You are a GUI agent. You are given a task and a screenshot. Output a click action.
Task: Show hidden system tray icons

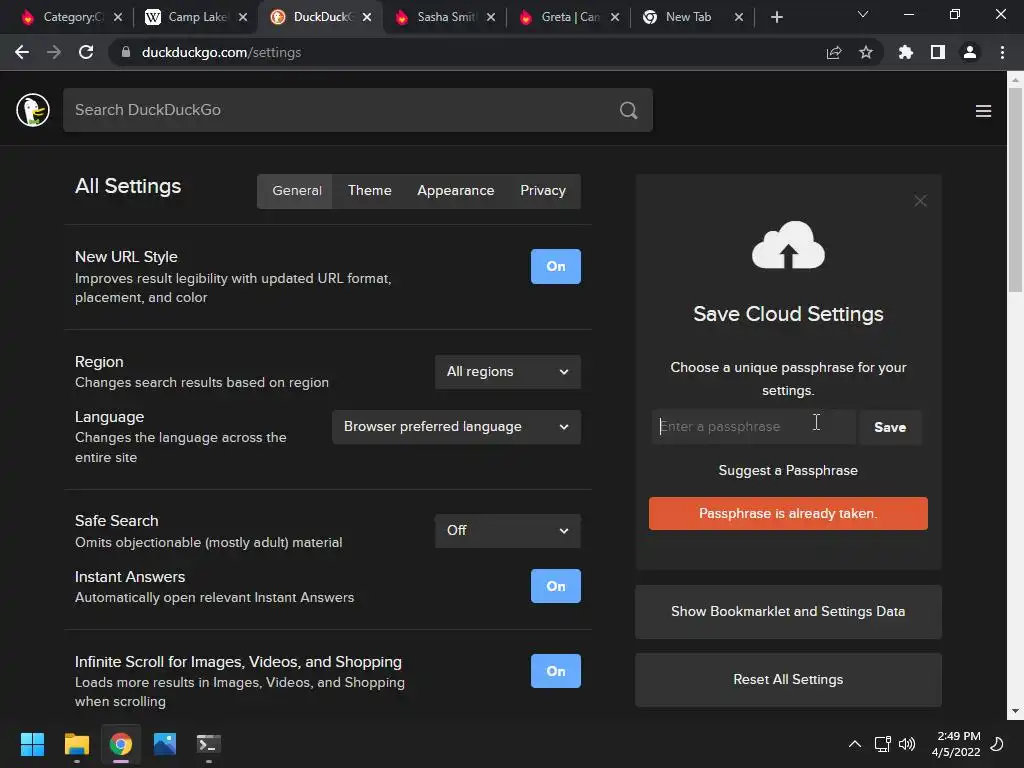pos(854,744)
